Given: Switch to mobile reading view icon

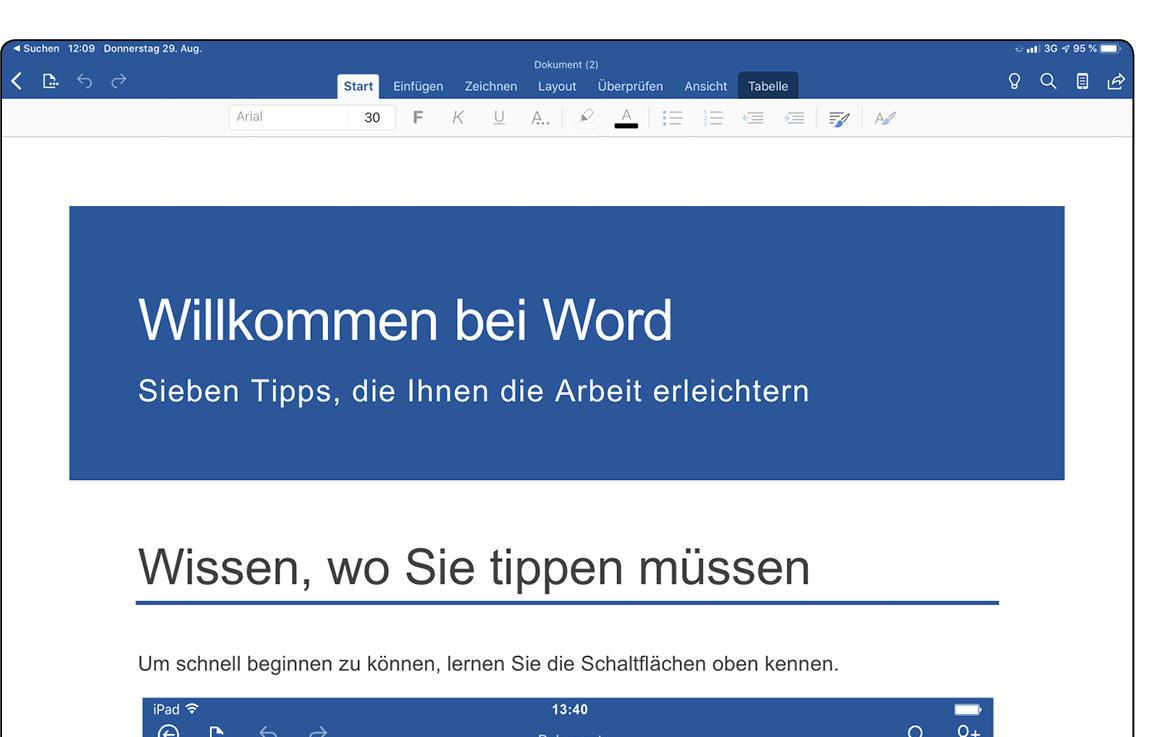Looking at the screenshot, I should tap(1082, 81).
